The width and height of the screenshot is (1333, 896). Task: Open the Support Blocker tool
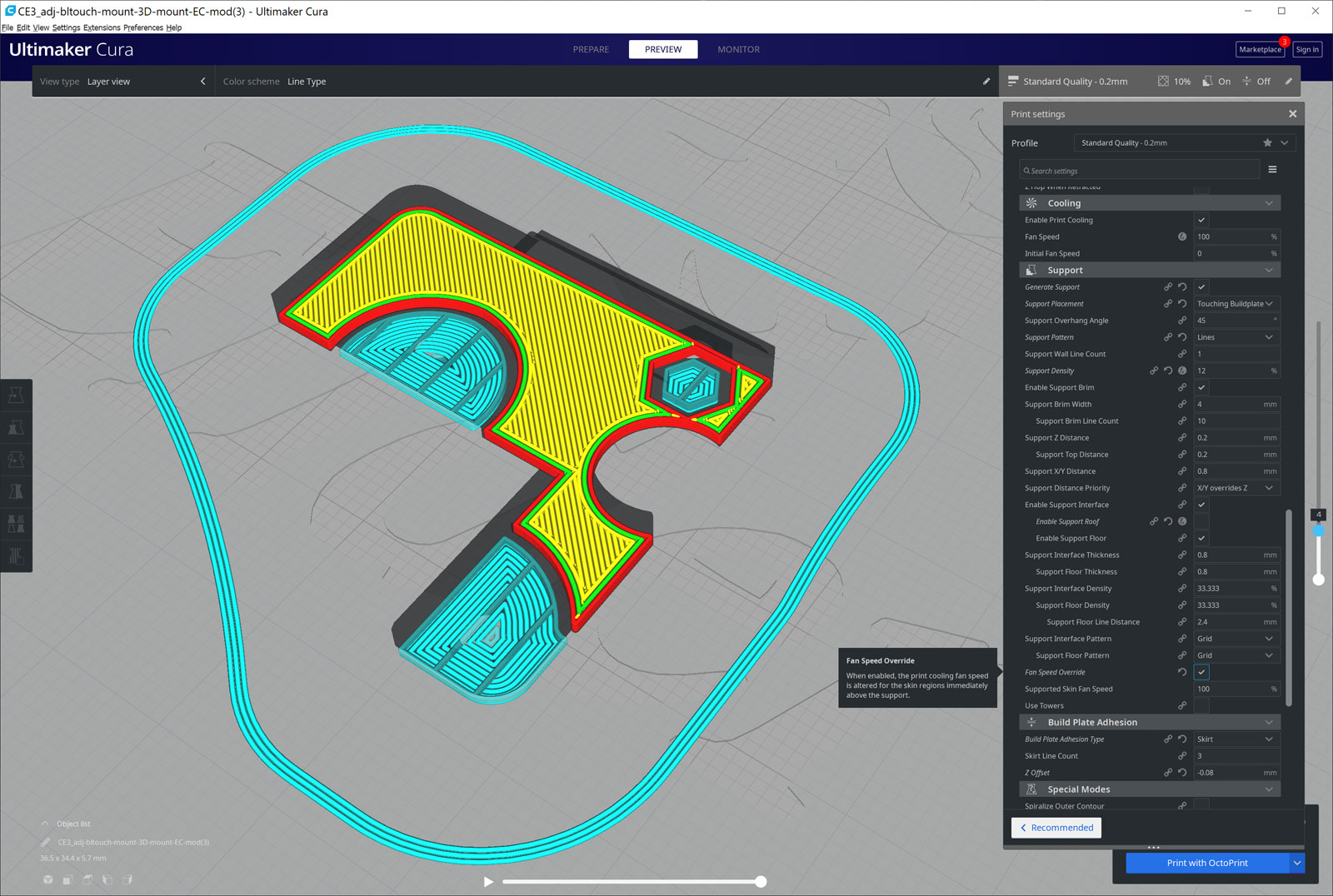point(16,555)
